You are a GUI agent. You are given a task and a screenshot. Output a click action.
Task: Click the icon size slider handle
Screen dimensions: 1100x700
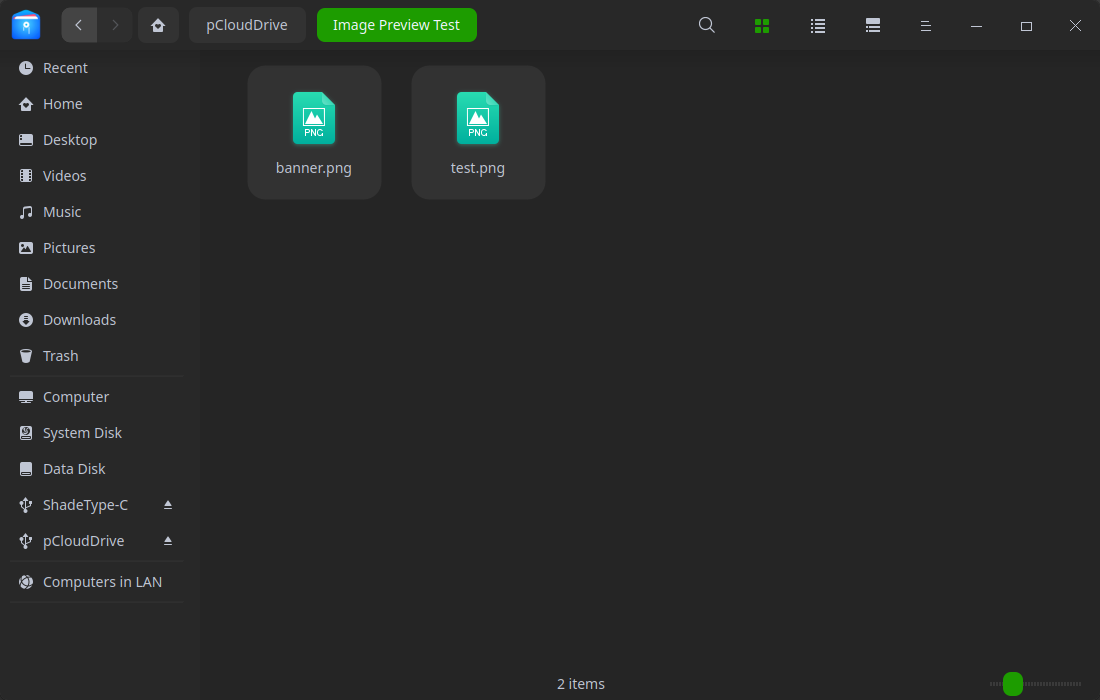pos(1012,684)
